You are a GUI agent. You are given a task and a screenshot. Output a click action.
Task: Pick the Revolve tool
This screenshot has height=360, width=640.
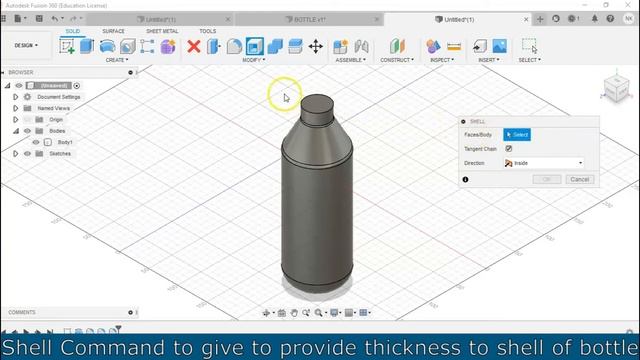tap(107, 46)
